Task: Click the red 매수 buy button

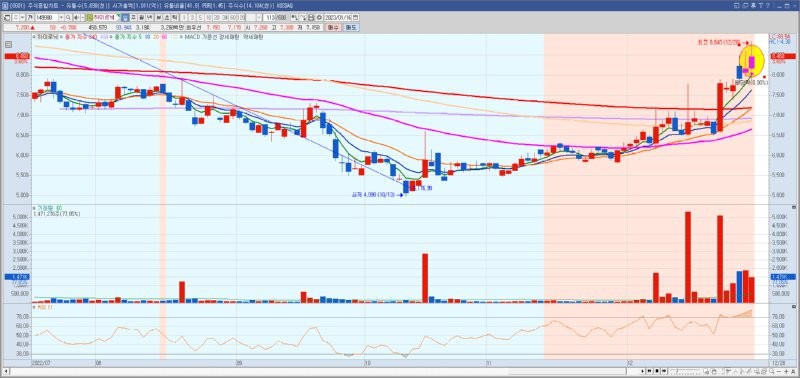Action: coord(333,28)
